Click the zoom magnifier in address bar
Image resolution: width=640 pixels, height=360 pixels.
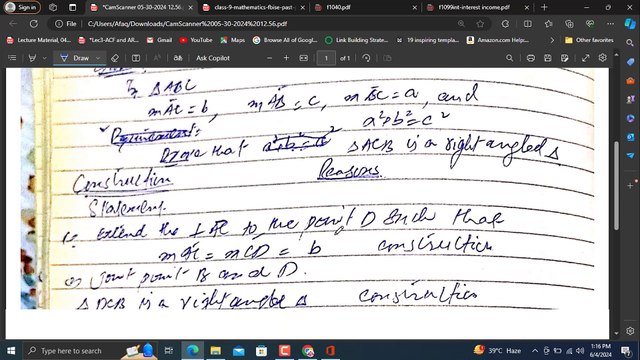(x=461, y=24)
